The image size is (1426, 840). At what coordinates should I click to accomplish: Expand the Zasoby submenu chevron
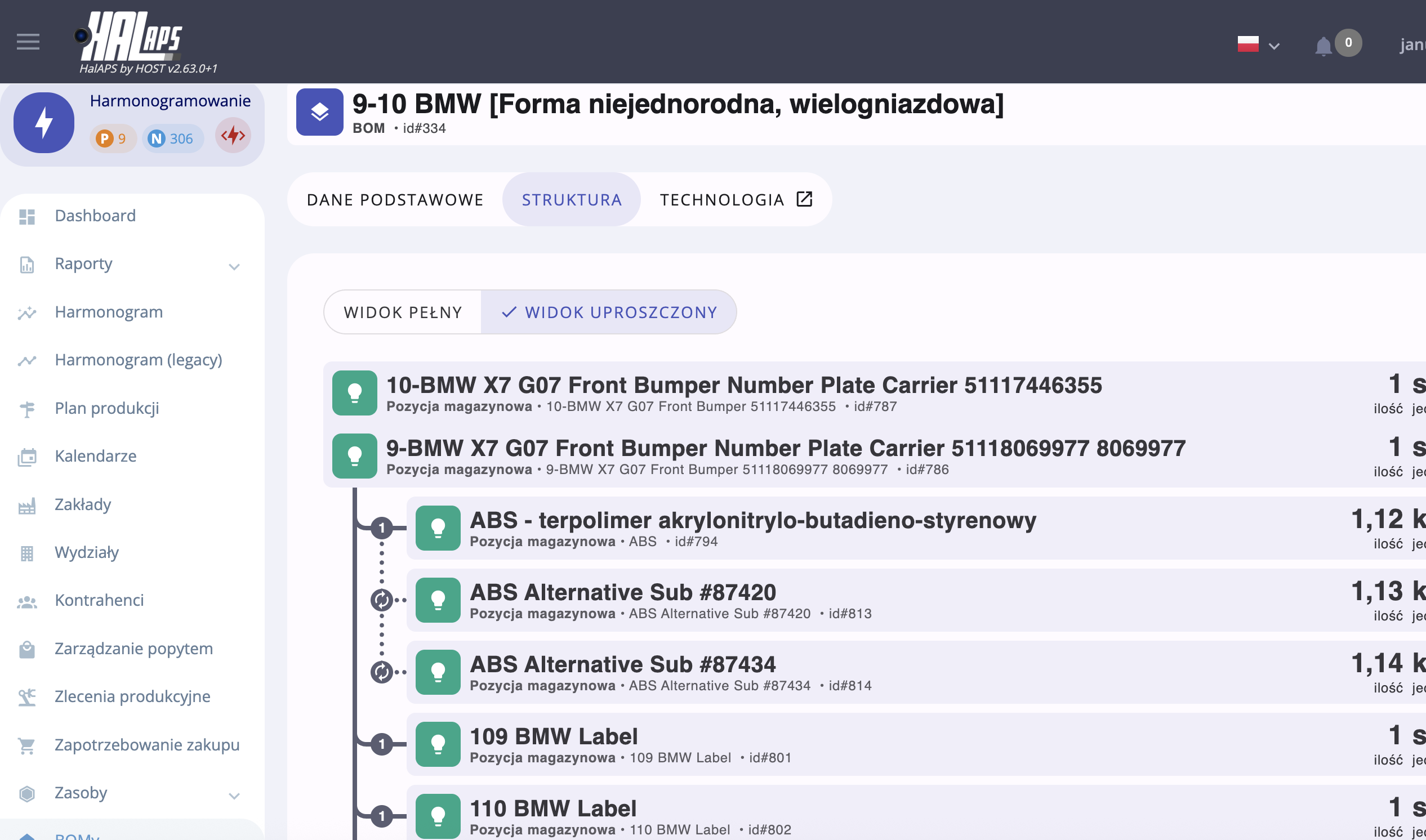[234, 796]
